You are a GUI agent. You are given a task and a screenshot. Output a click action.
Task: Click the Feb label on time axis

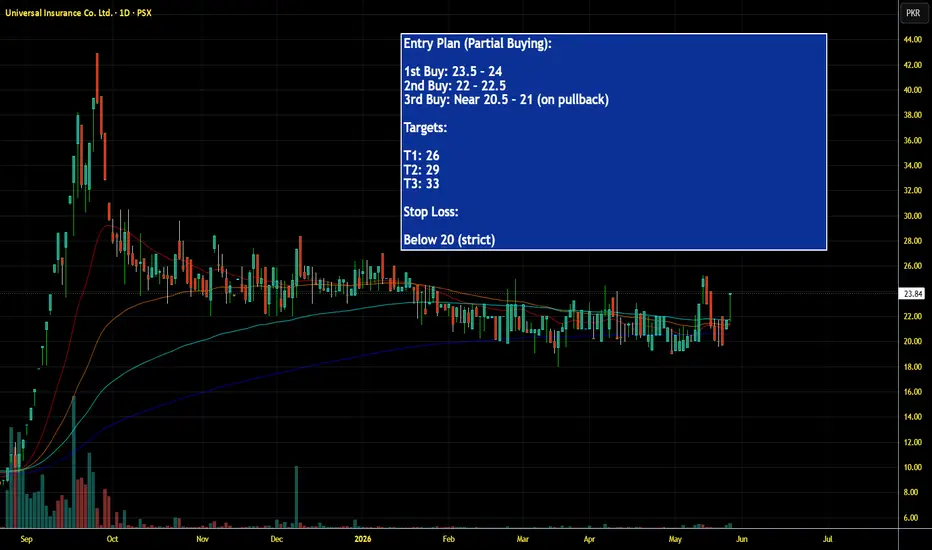click(x=448, y=539)
